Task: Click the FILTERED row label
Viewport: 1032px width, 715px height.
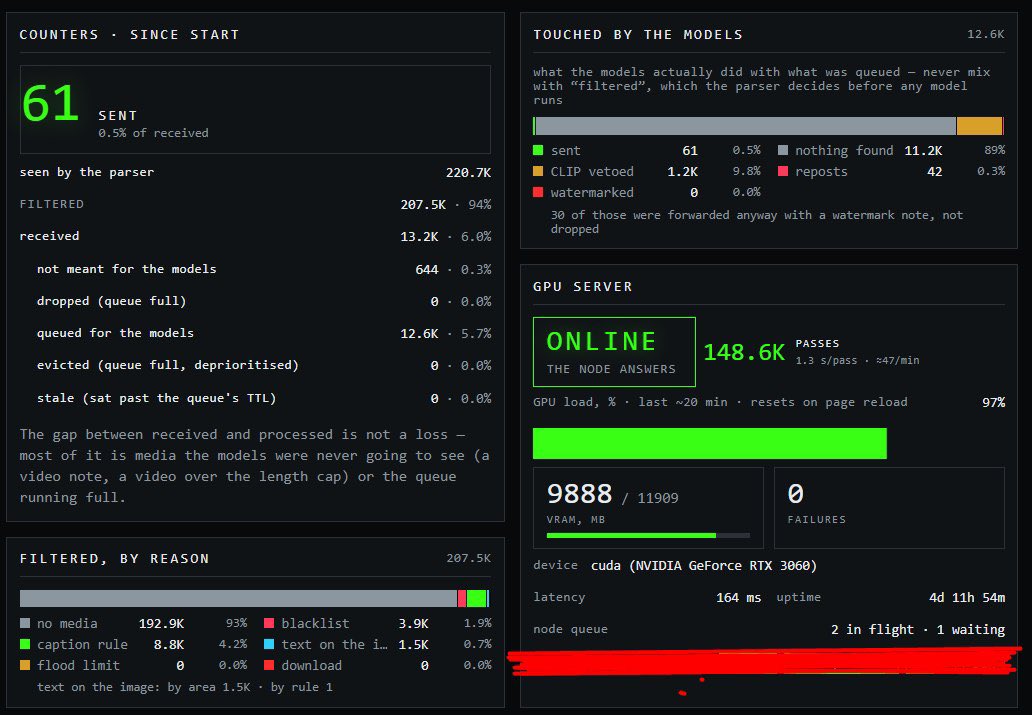Action: [x=52, y=204]
